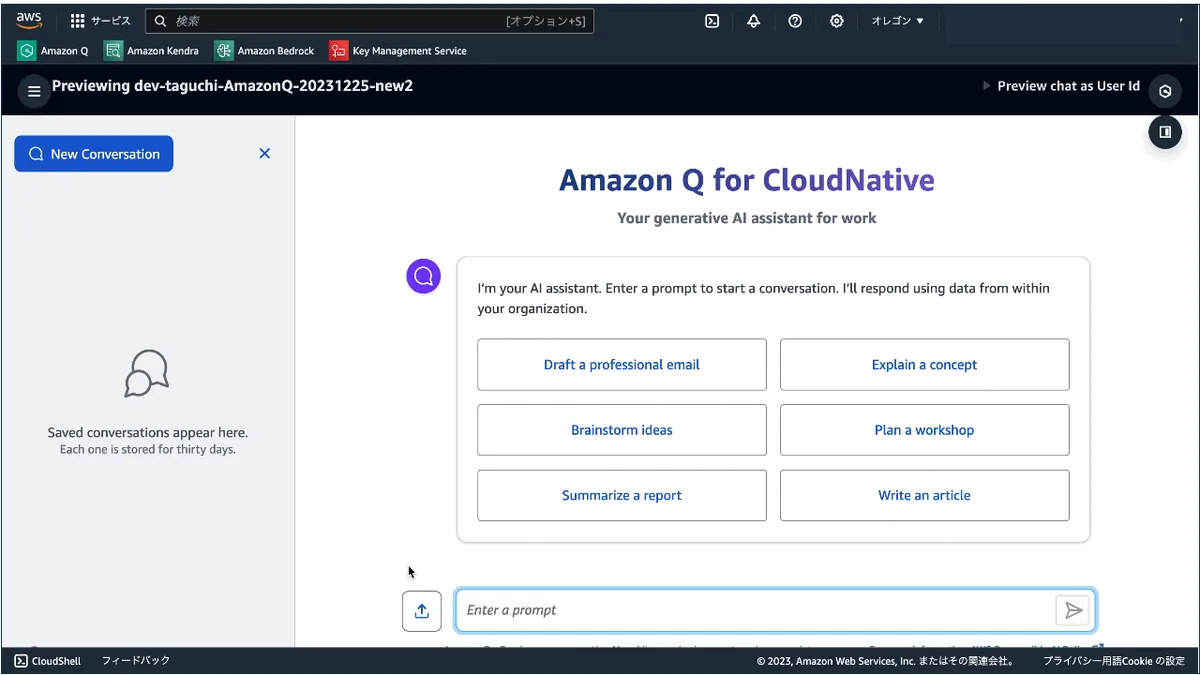Start a New Conversation
The width and height of the screenshot is (1200, 675).
click(x=94, y=154)
